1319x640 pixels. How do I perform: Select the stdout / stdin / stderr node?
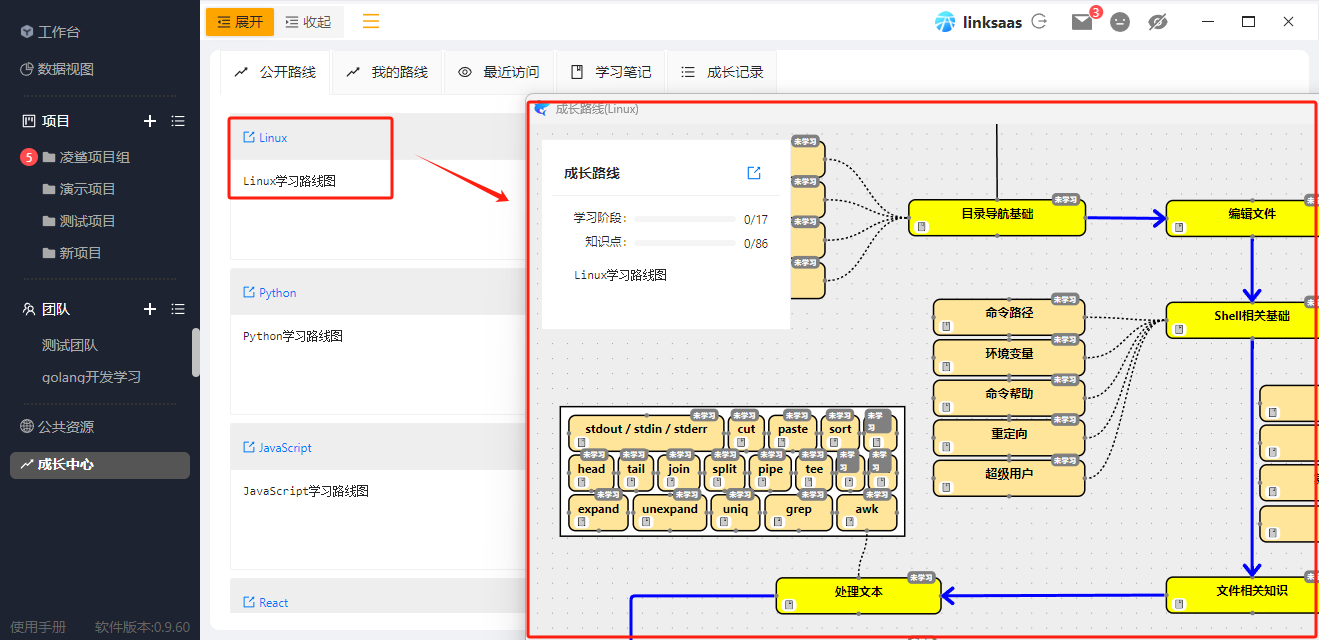(x=646, y=433)
